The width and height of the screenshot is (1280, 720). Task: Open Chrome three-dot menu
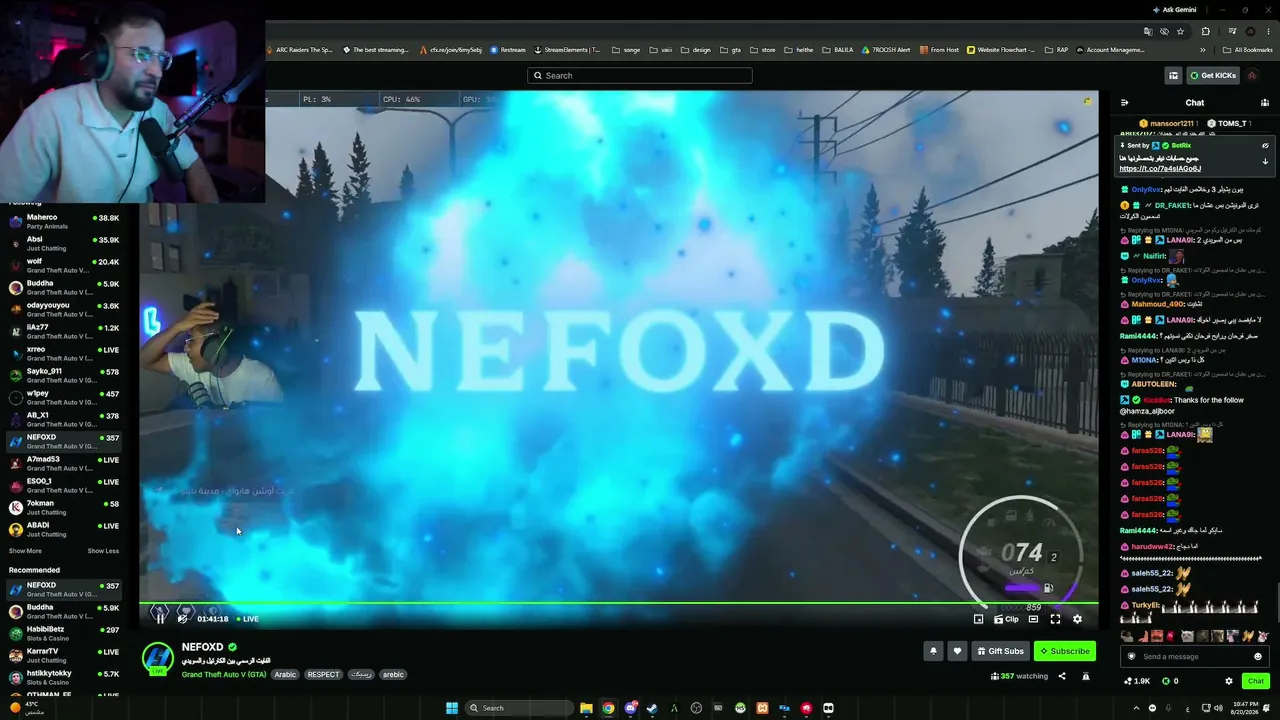[1270, 31]
